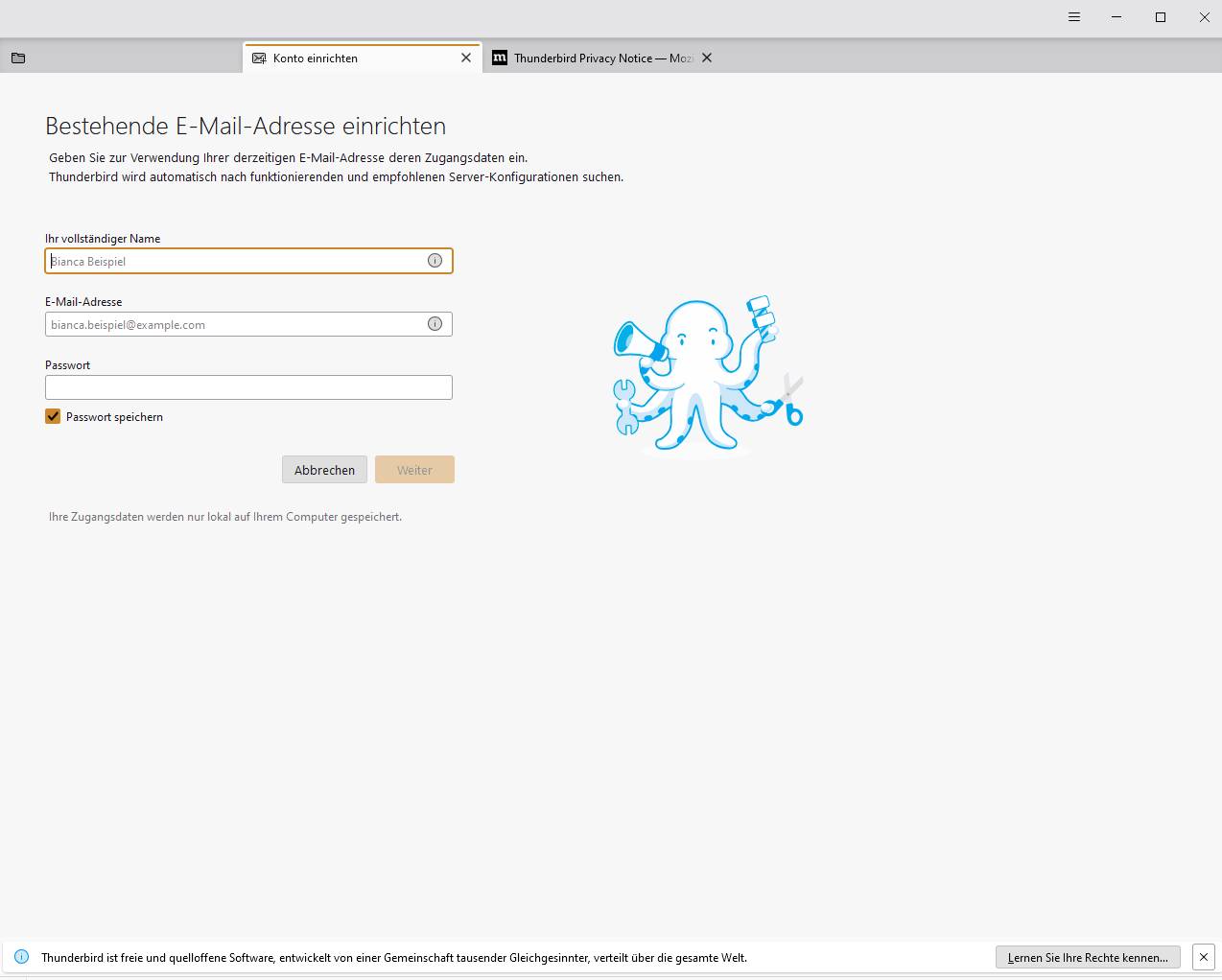Click the mail icon on Konto einrichten tab

[x=259, y=58]
